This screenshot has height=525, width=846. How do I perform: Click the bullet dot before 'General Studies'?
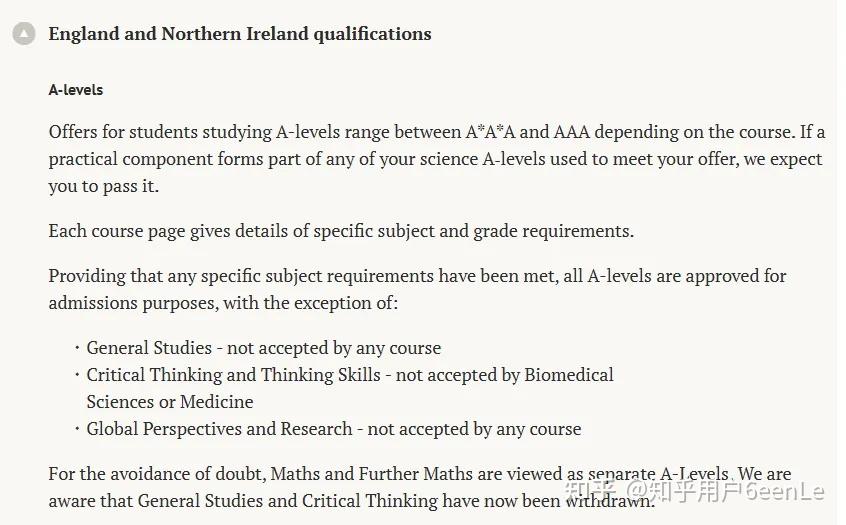(x=77, y=348)
